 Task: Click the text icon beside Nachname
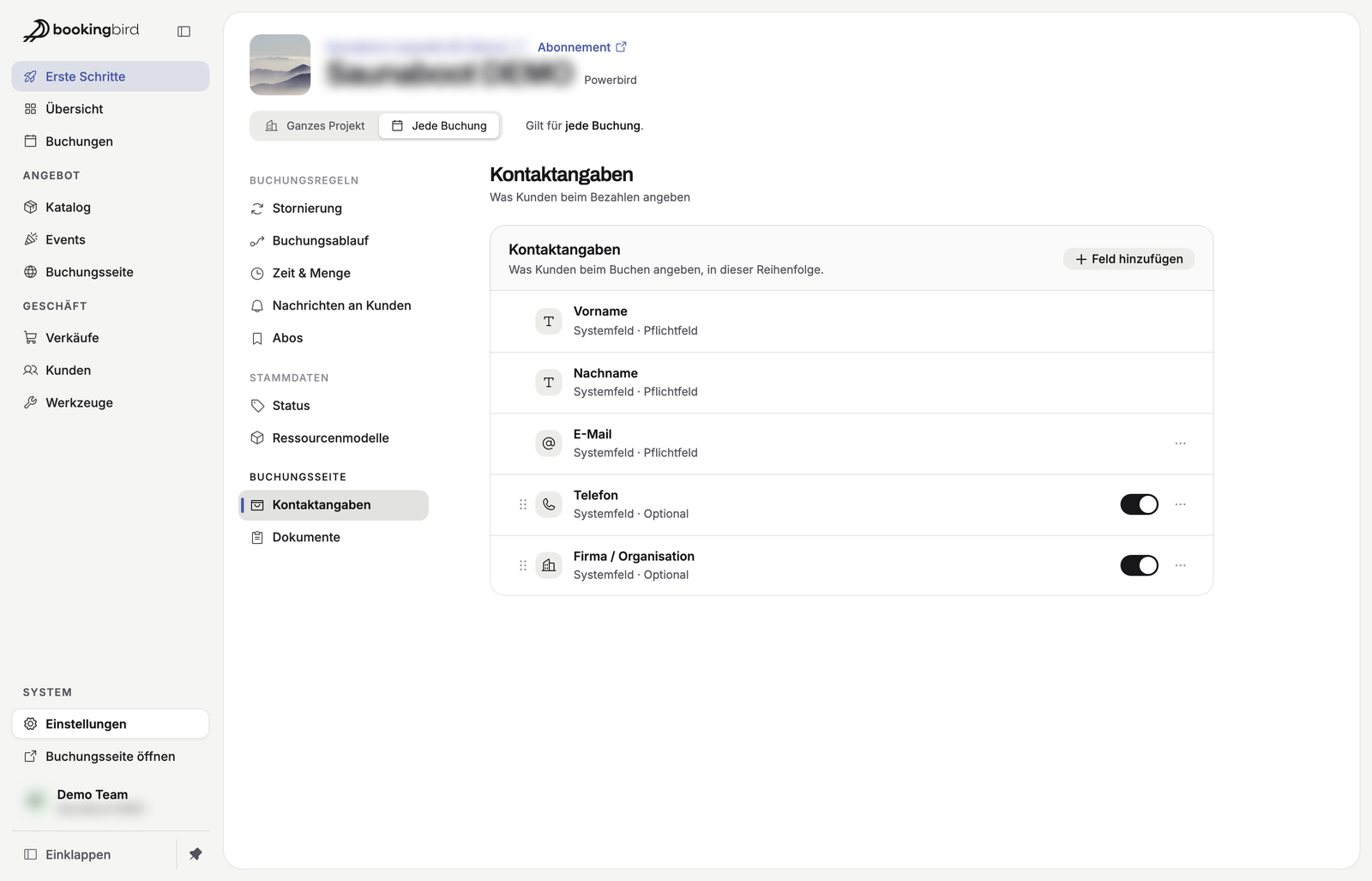coord(549,383)
